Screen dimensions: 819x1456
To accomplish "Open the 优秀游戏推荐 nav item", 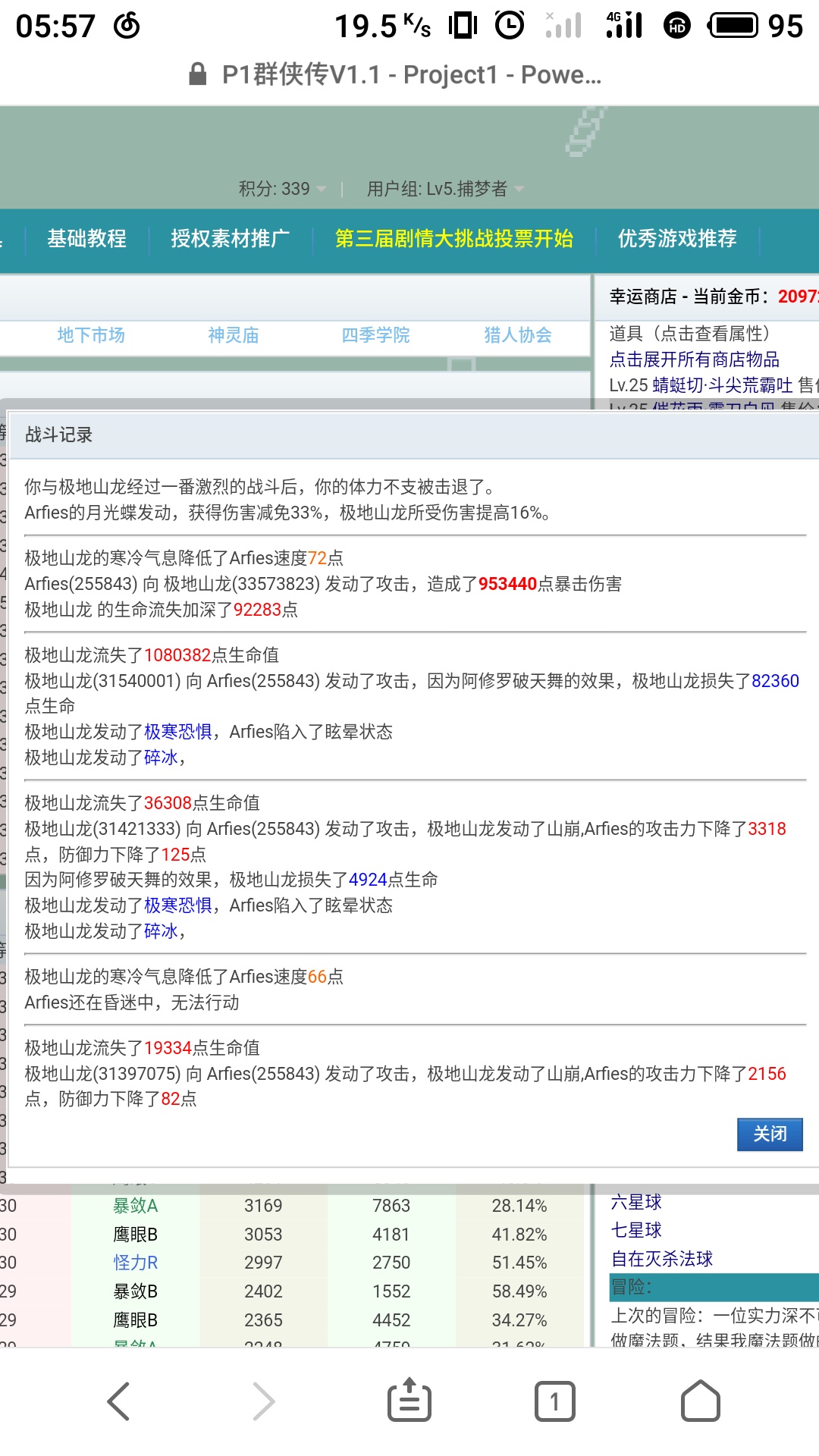I will 677,239.
